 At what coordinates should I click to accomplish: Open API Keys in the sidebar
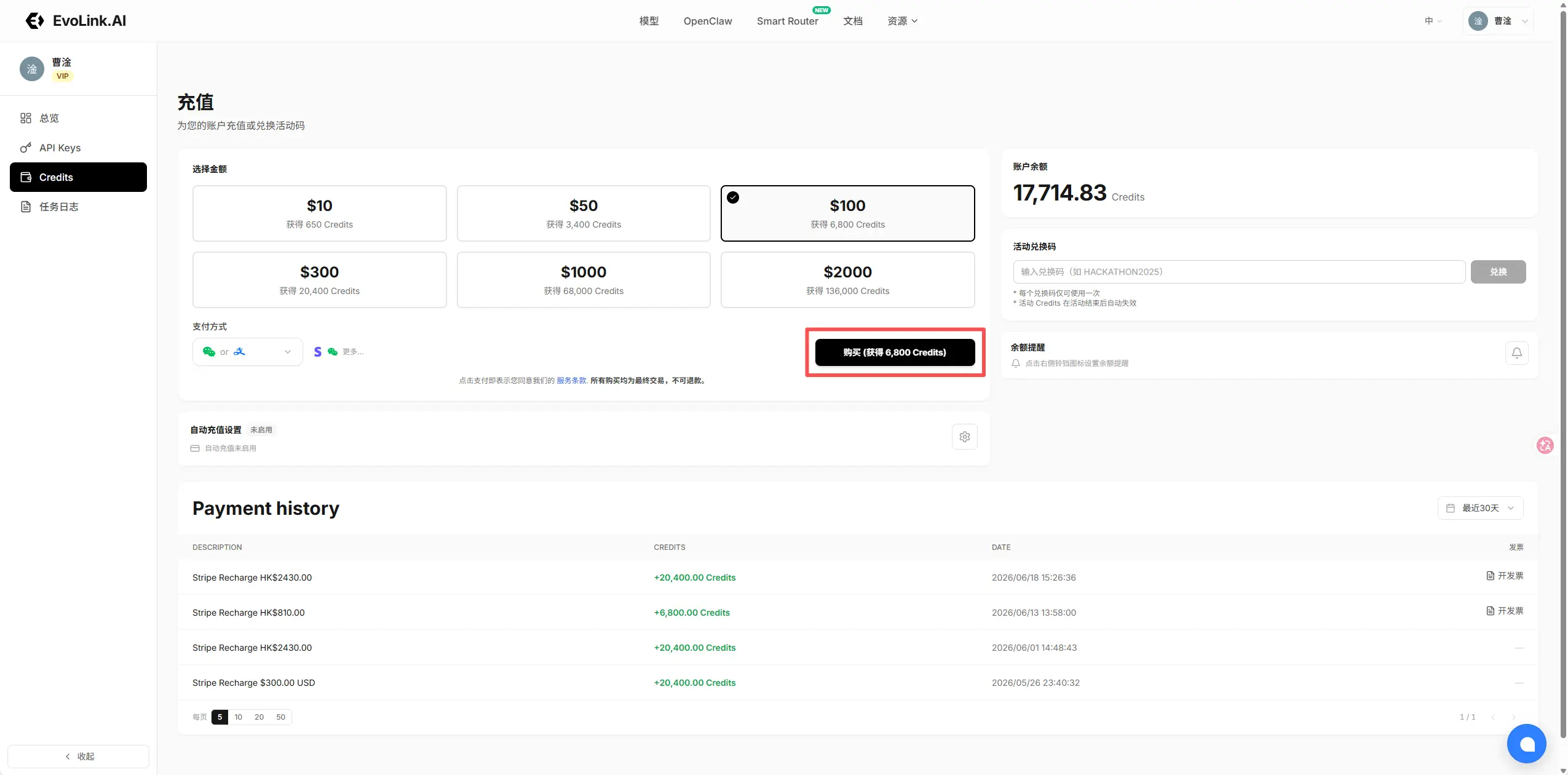click(78, 148)
